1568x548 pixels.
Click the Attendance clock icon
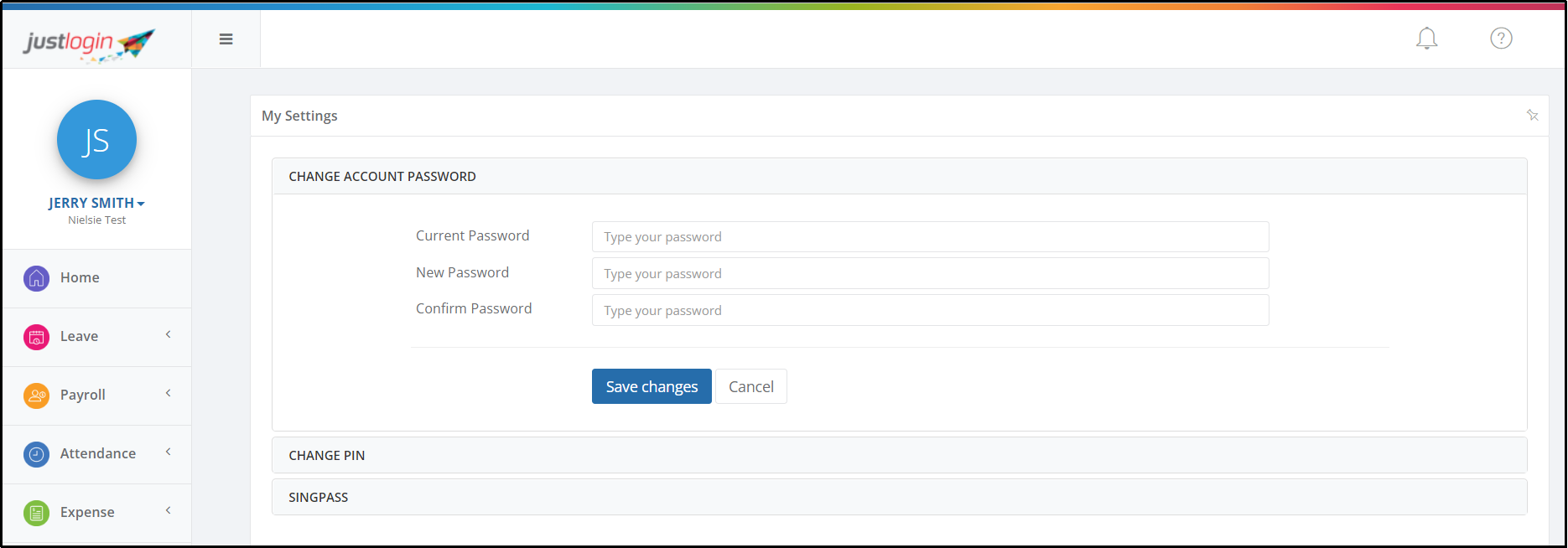(36, 454)
